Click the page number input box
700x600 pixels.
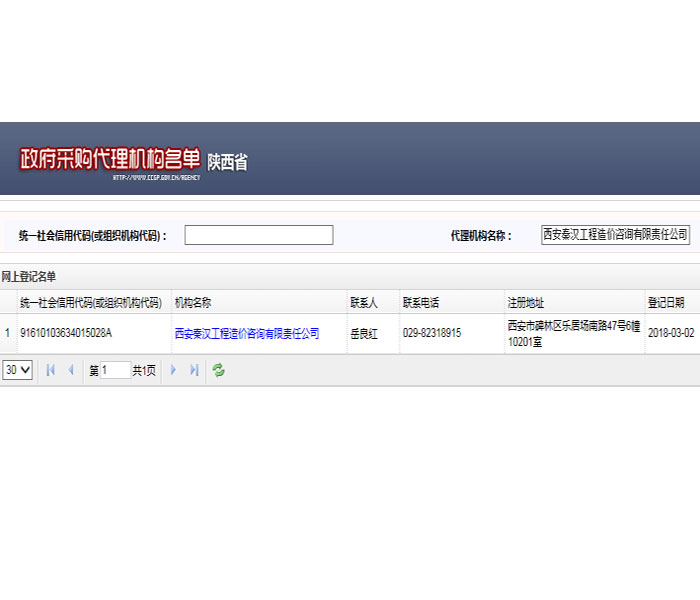115,370
